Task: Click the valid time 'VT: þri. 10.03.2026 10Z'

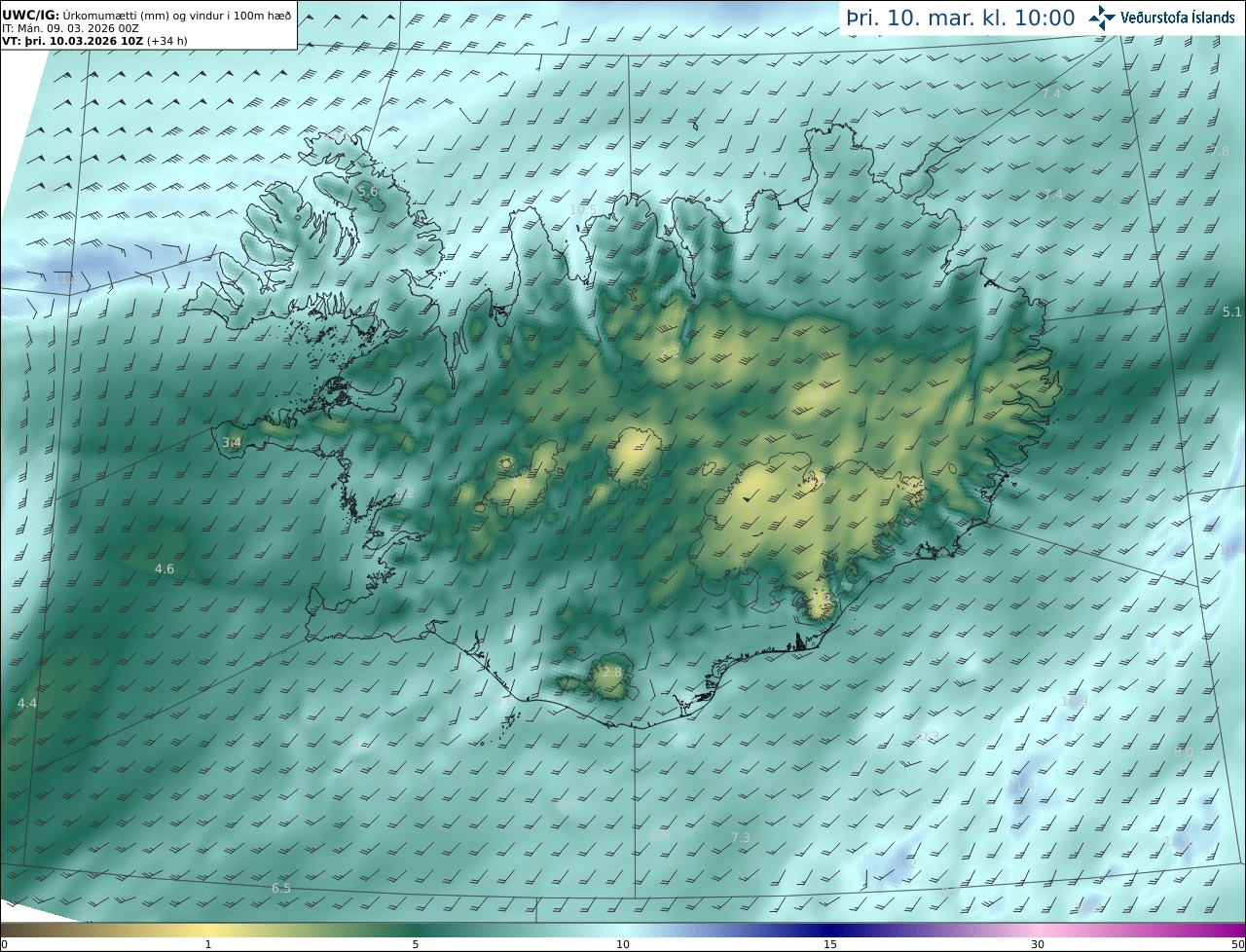Action: tap(72, 41)
